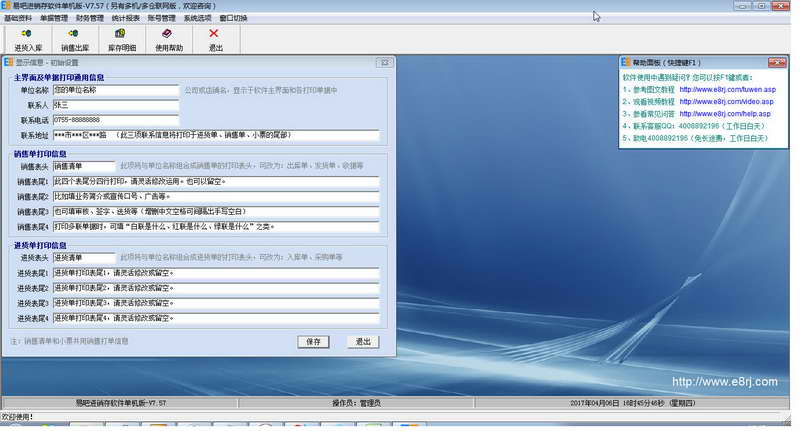Click the 单位名称 input field
The image size is (800, 431).
(x=116, y=90)
